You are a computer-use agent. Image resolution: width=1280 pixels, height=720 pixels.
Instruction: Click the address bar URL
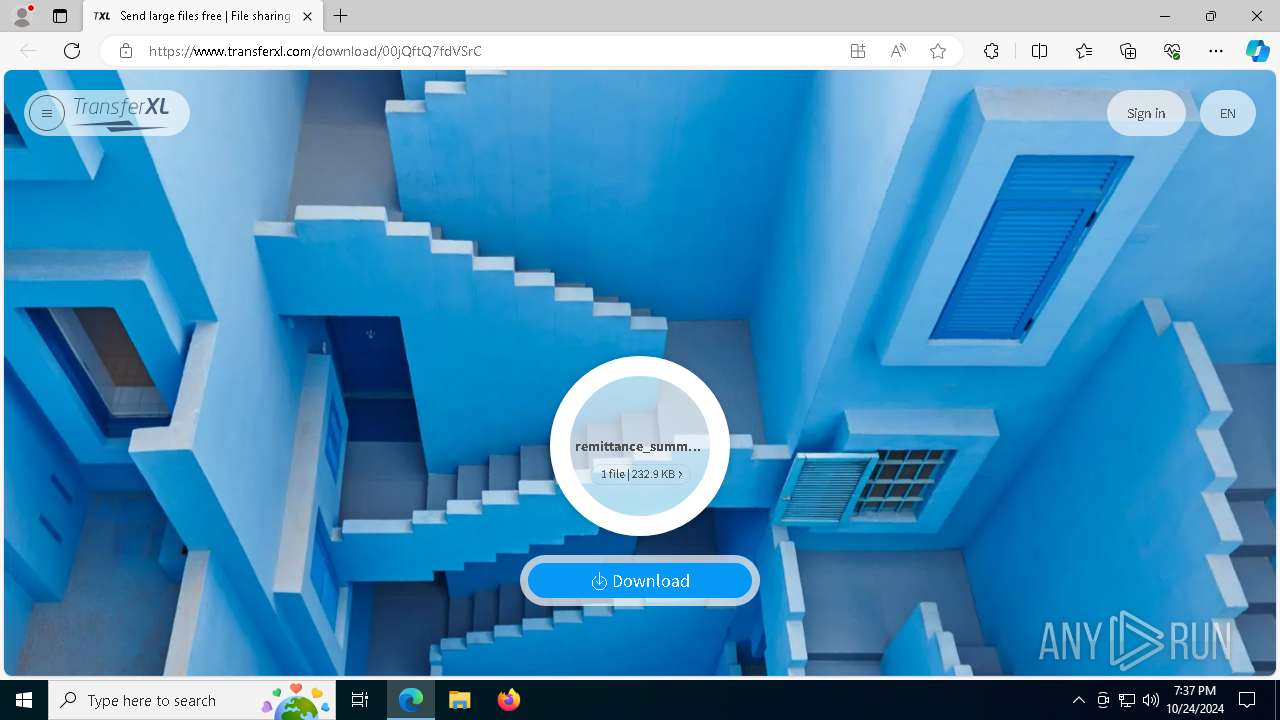point(315,51)
